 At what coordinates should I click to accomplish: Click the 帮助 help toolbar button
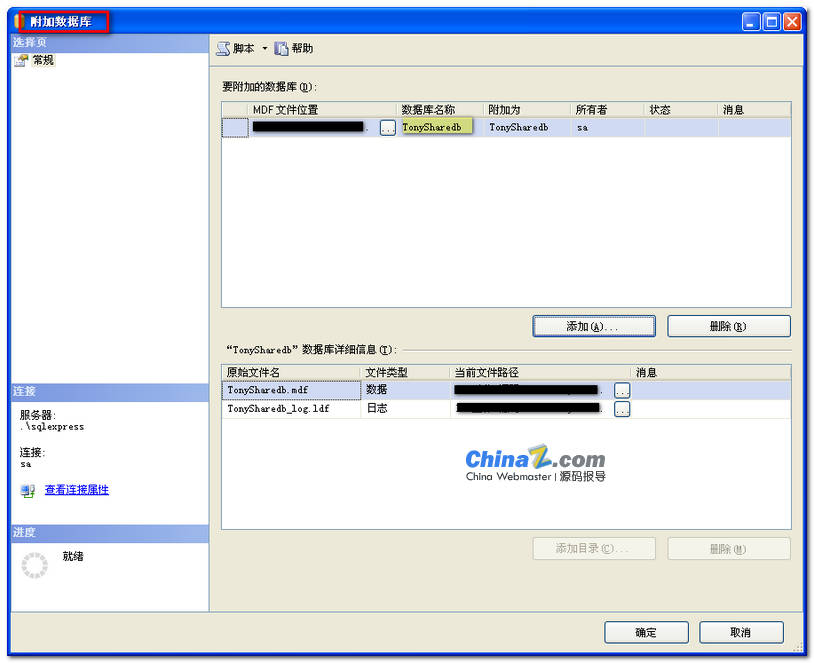(294, 48)
